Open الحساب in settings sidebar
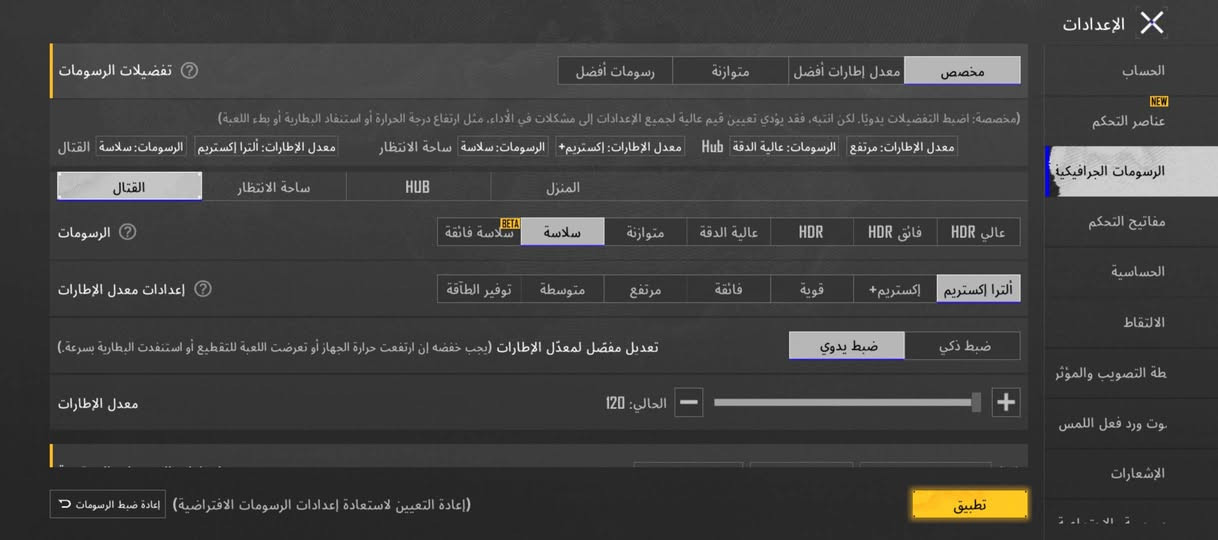Screen dimensions: 1218x540 click(1131, 71)
